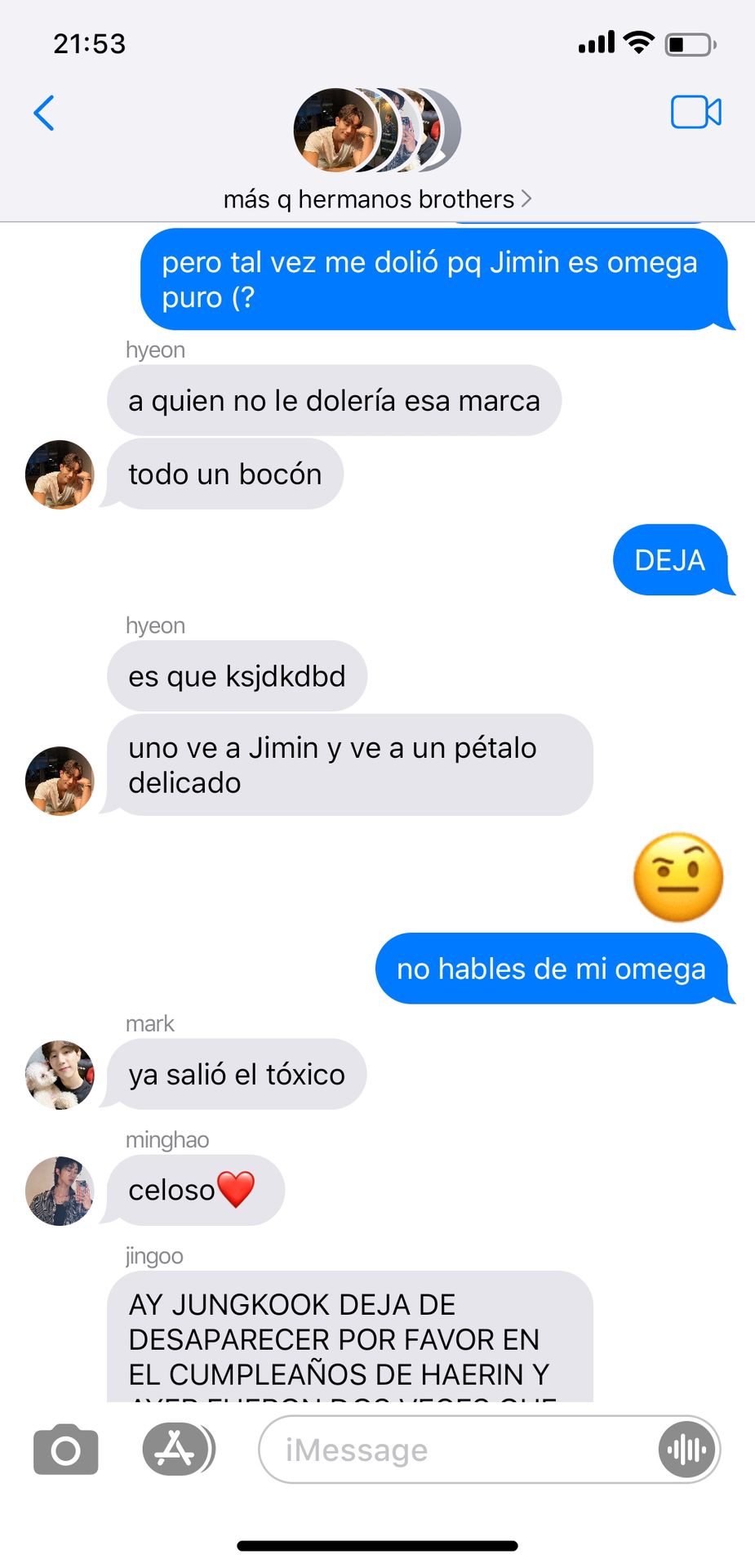This screenshot has height=1568, width=755.
Task: Open the group avatar stack
Action: point(377,130)
